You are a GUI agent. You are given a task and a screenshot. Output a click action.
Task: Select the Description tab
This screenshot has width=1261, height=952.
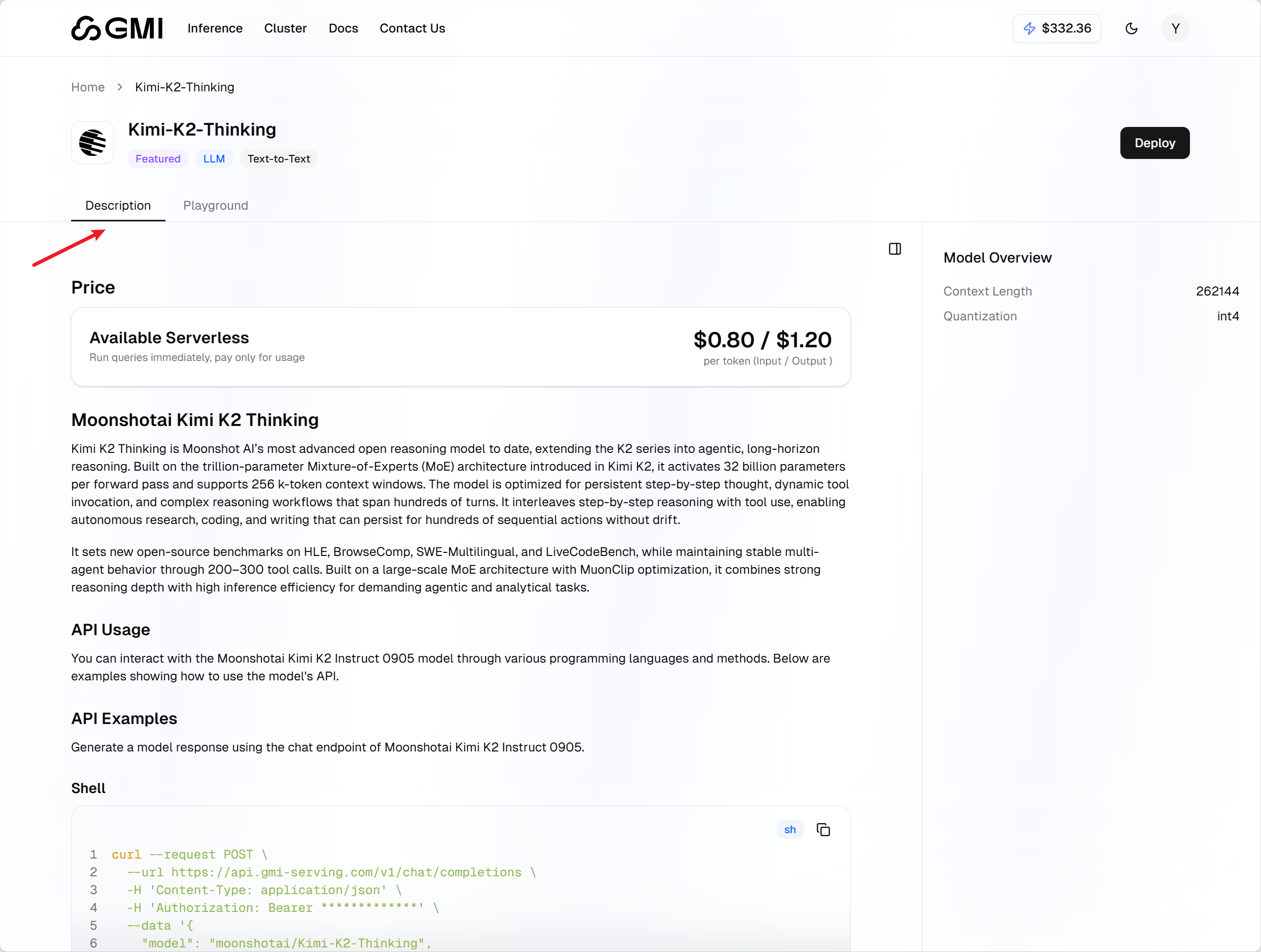coord(118,205)
